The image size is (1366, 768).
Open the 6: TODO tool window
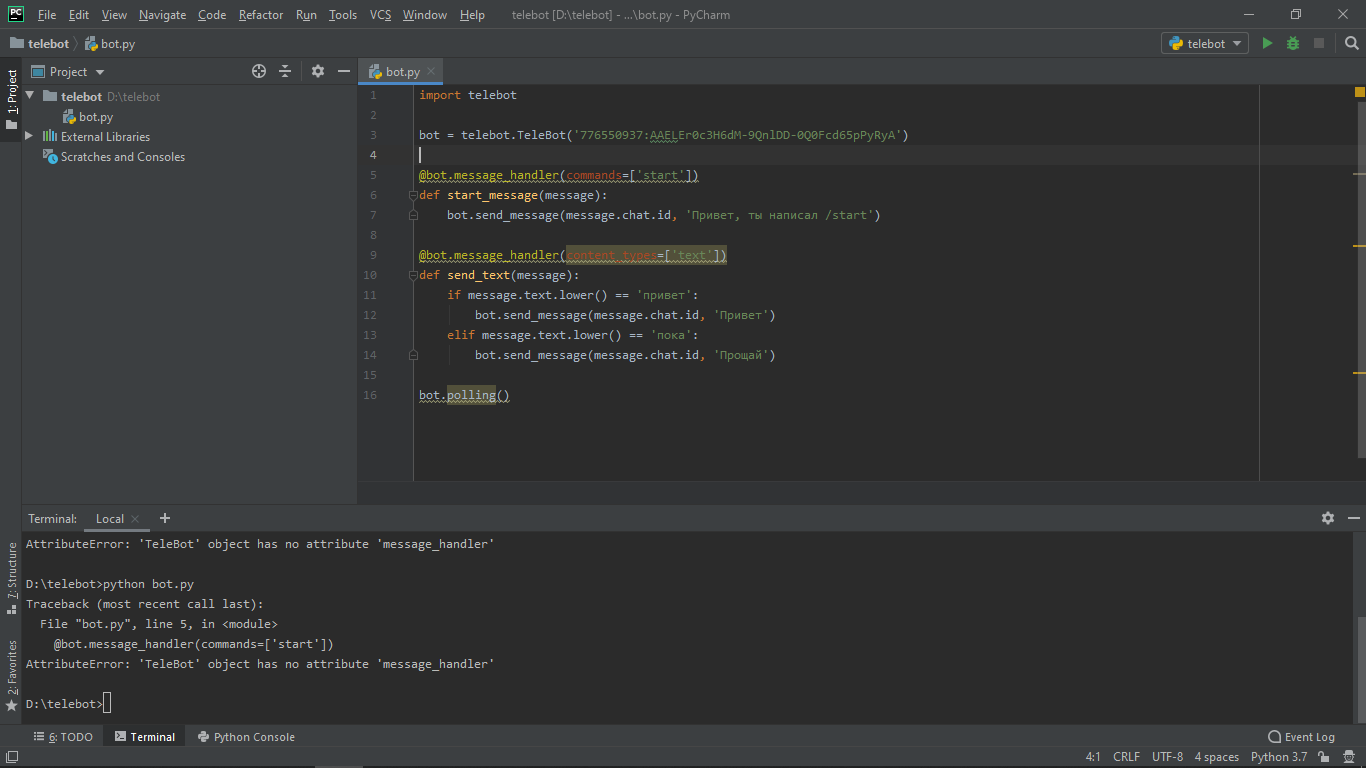[x=63, y=737]
